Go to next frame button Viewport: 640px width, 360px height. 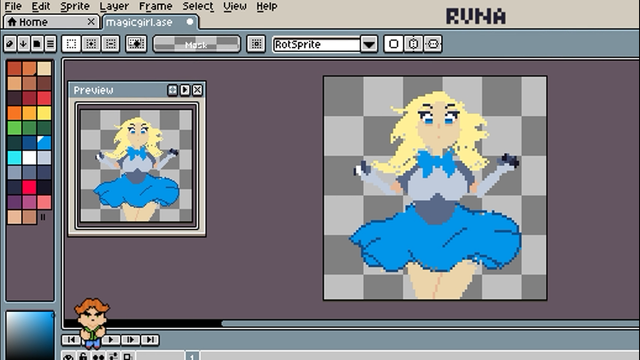[130, 340]
